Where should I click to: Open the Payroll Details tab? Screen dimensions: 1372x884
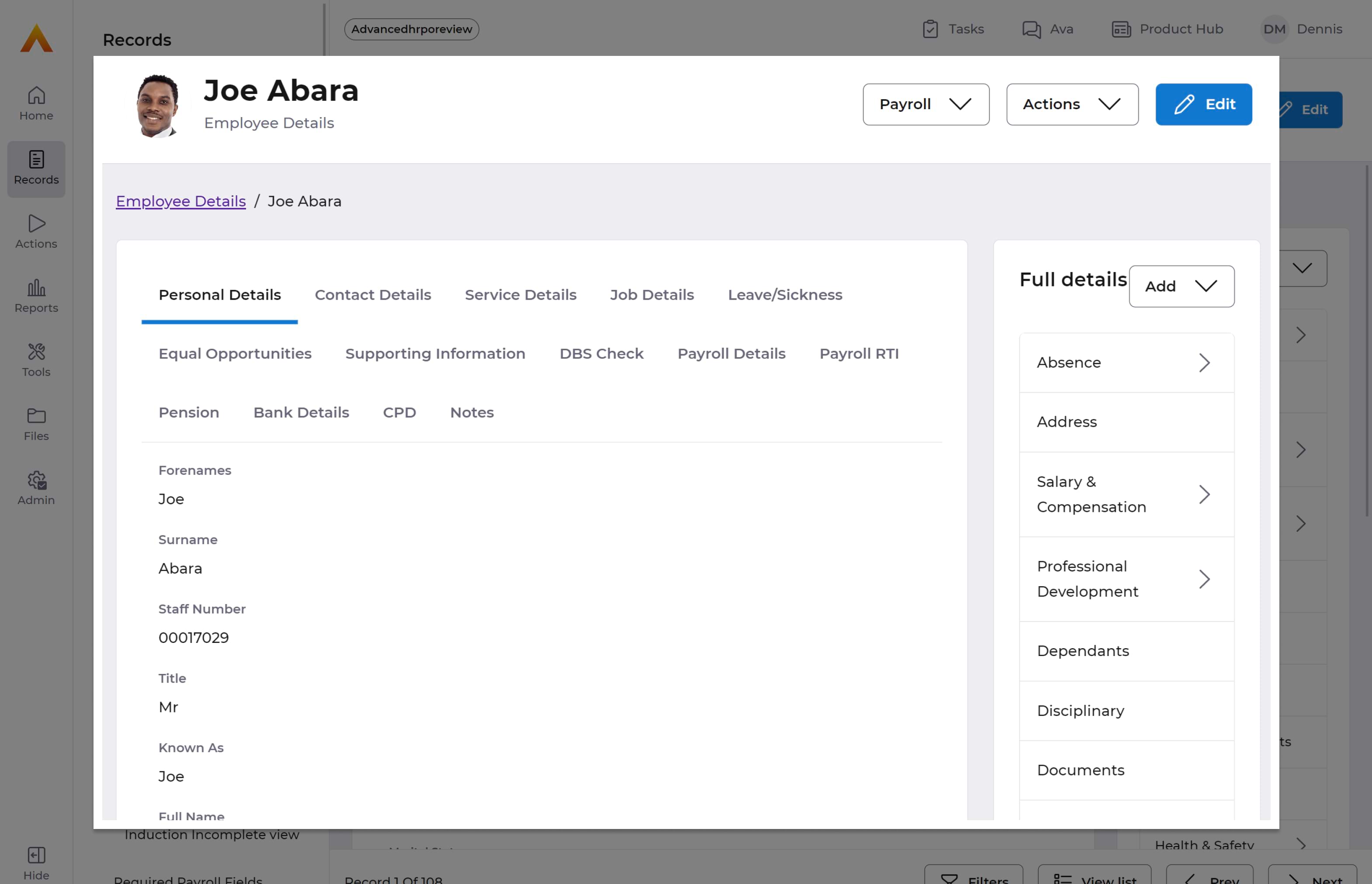tap(731, 354)
